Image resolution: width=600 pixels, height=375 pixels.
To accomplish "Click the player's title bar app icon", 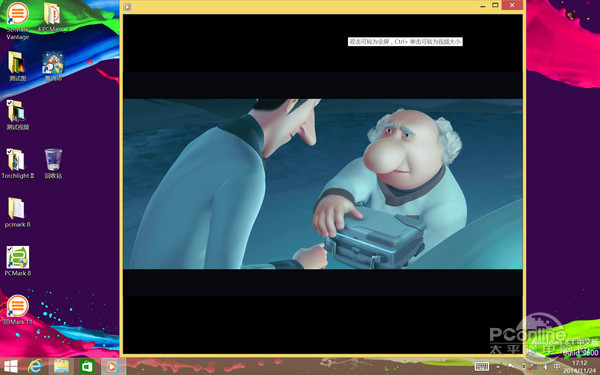I will click(x=127, y=7).
